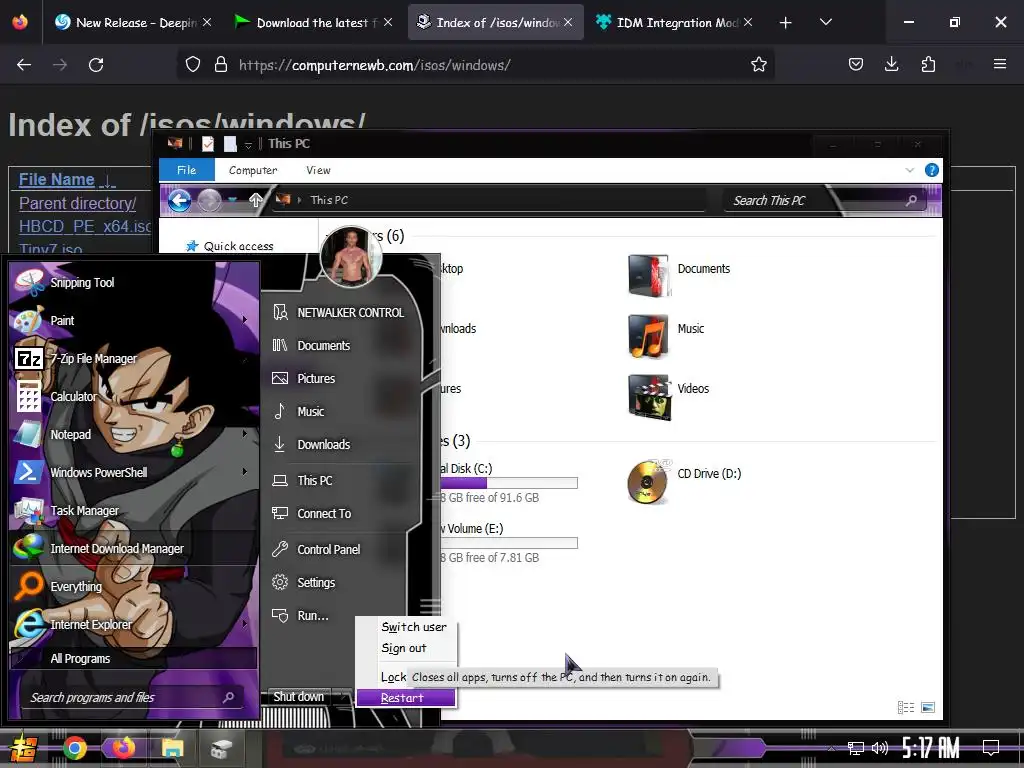Switch to large icons view button
The width and height of the screenshot is (1024, 768).
point(928,708)
